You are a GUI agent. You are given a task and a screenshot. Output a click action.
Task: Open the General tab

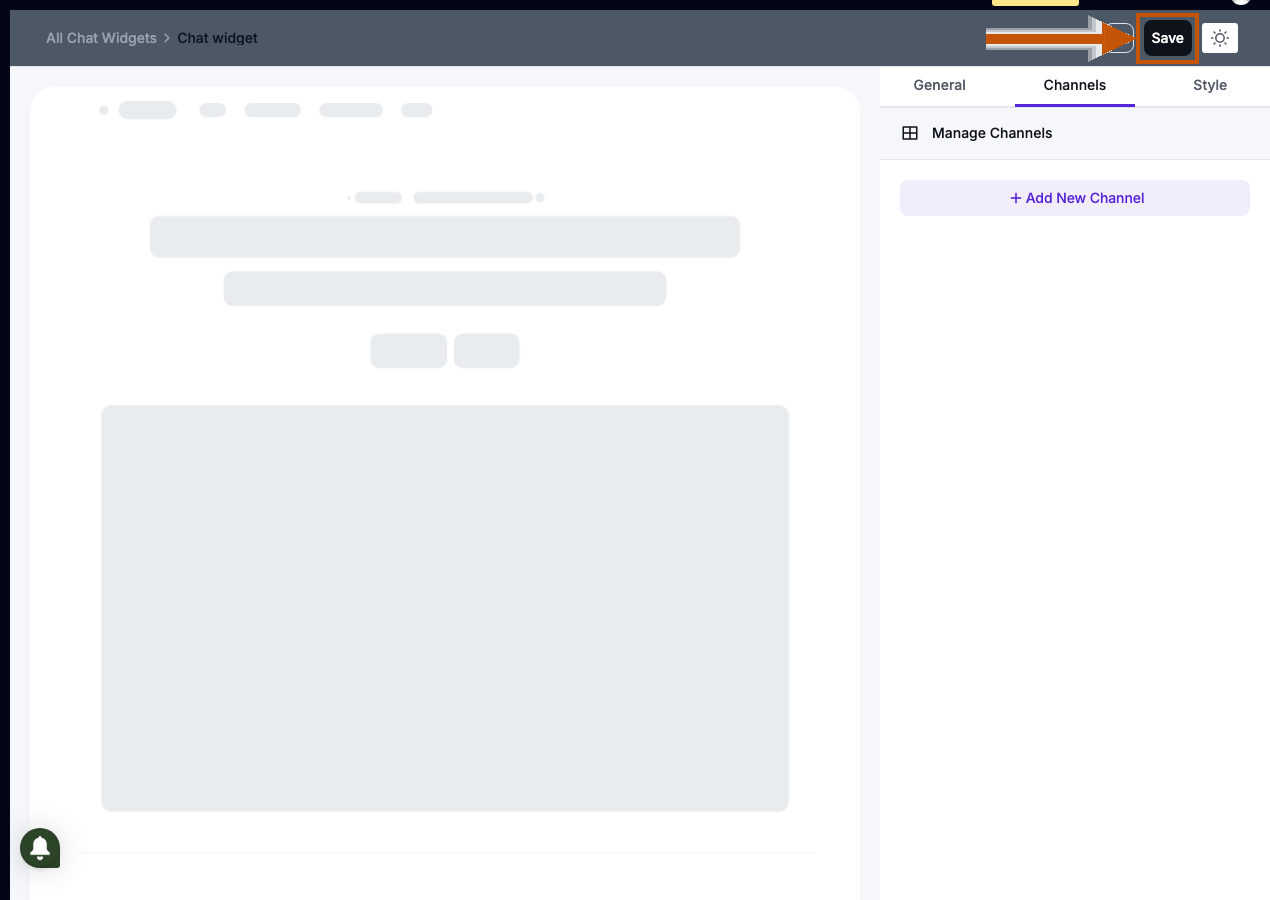939,85
